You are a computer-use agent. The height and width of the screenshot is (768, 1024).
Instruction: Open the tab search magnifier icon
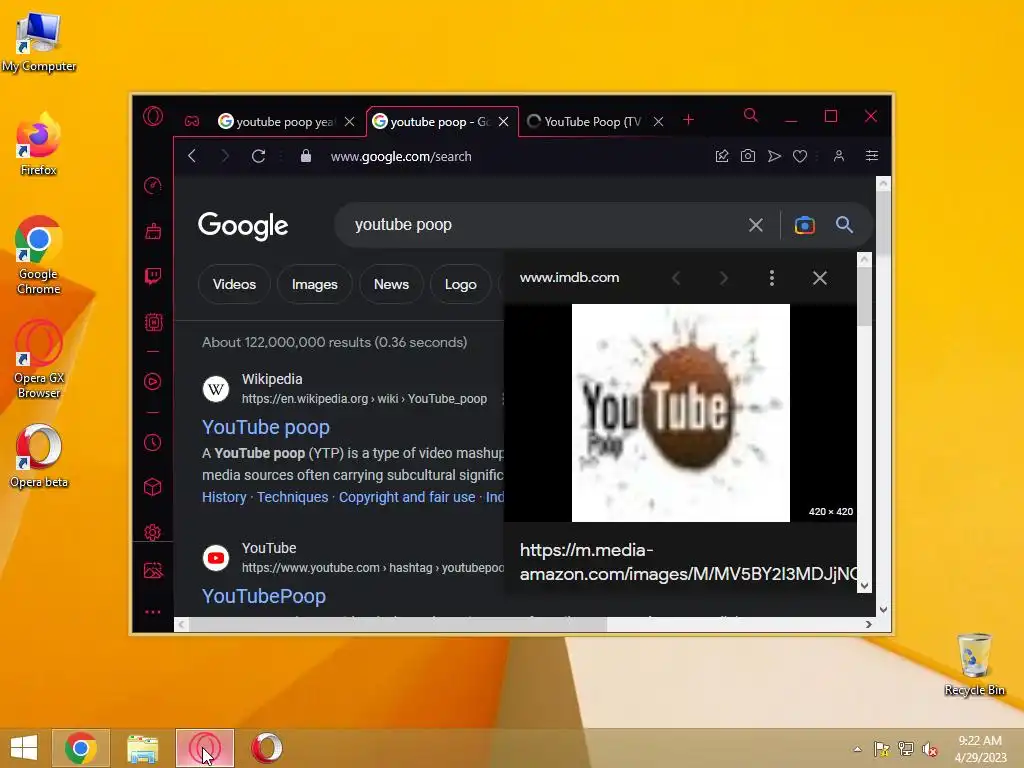coord(751,116)
